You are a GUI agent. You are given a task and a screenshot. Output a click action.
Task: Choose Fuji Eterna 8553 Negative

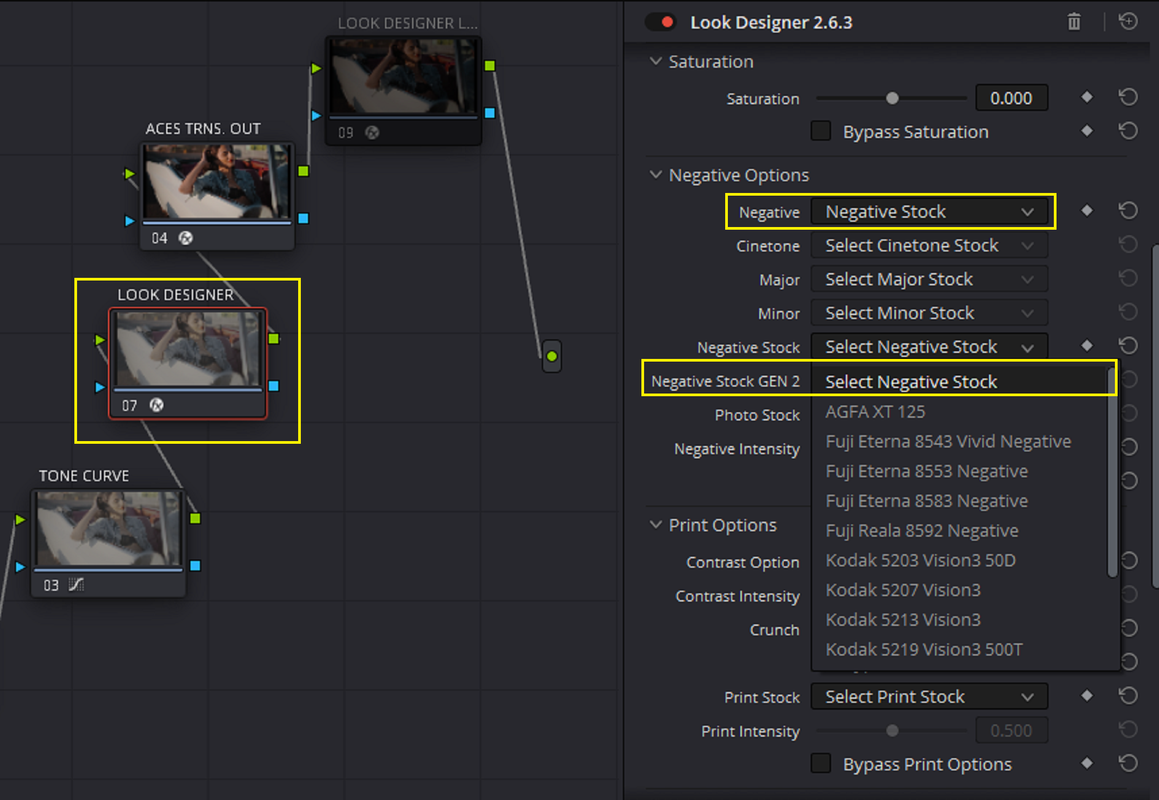coord(959,471)
